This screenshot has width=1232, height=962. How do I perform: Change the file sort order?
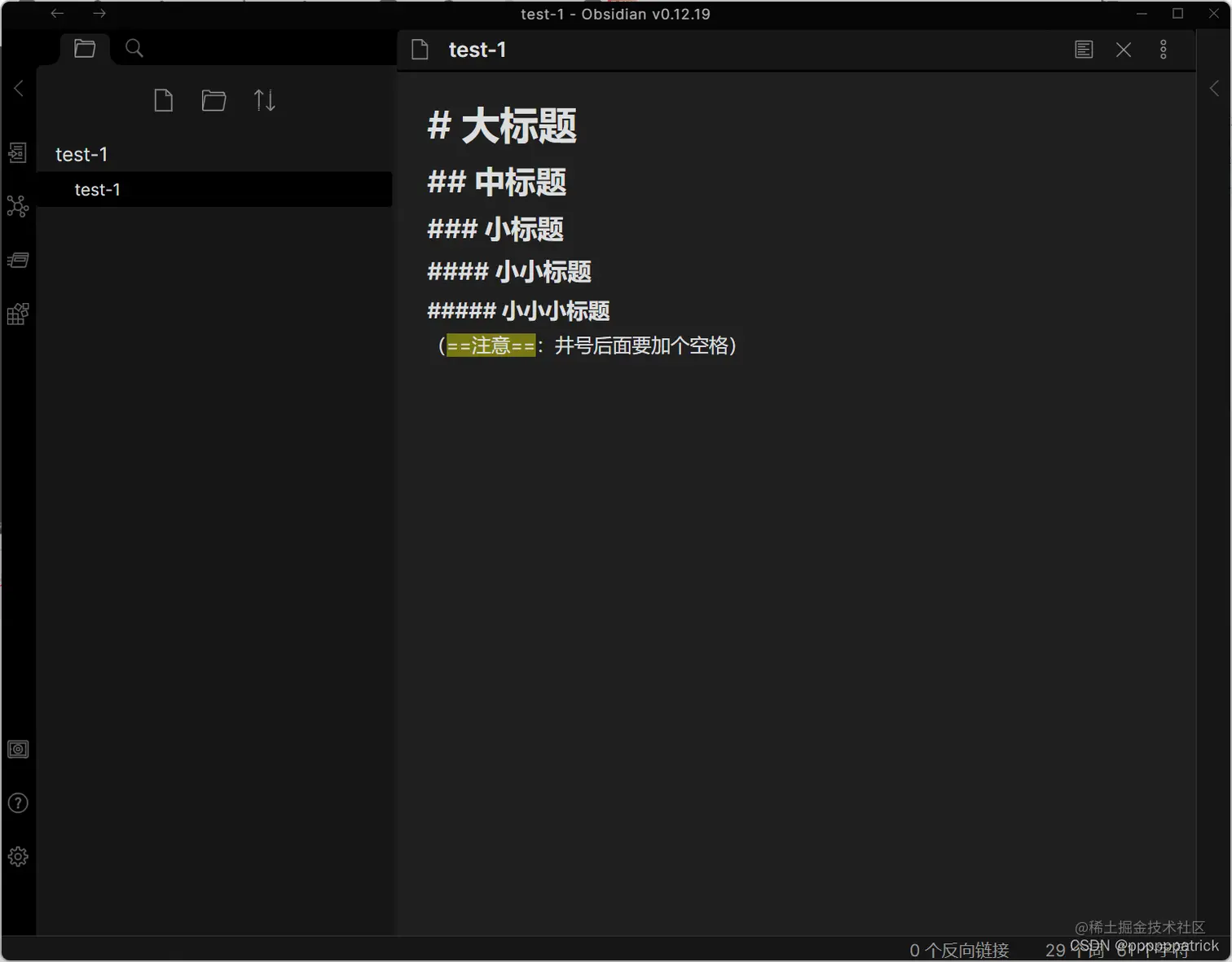point(264,100)
